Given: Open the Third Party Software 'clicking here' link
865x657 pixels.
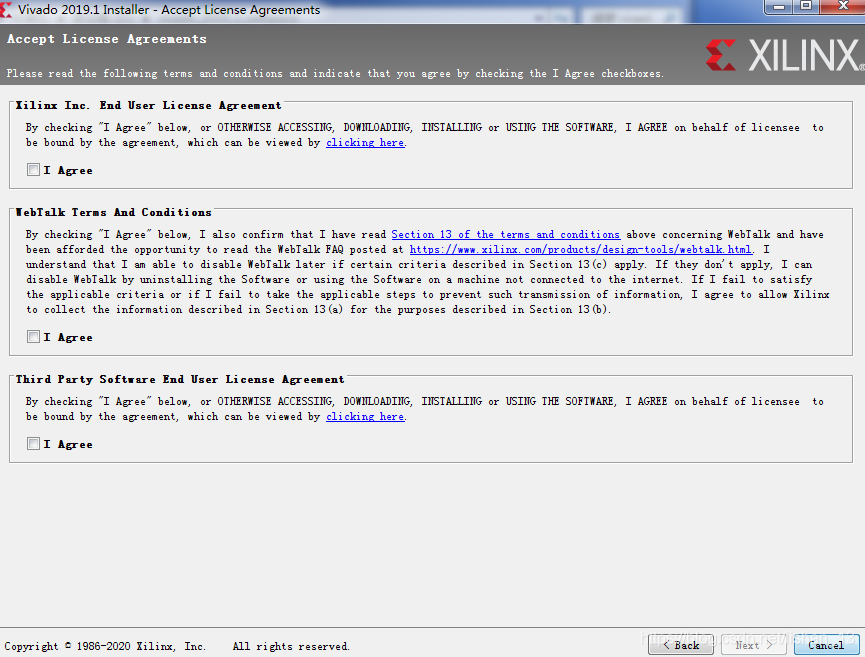Looking at the screenshot, I should (x=365, y=417).
